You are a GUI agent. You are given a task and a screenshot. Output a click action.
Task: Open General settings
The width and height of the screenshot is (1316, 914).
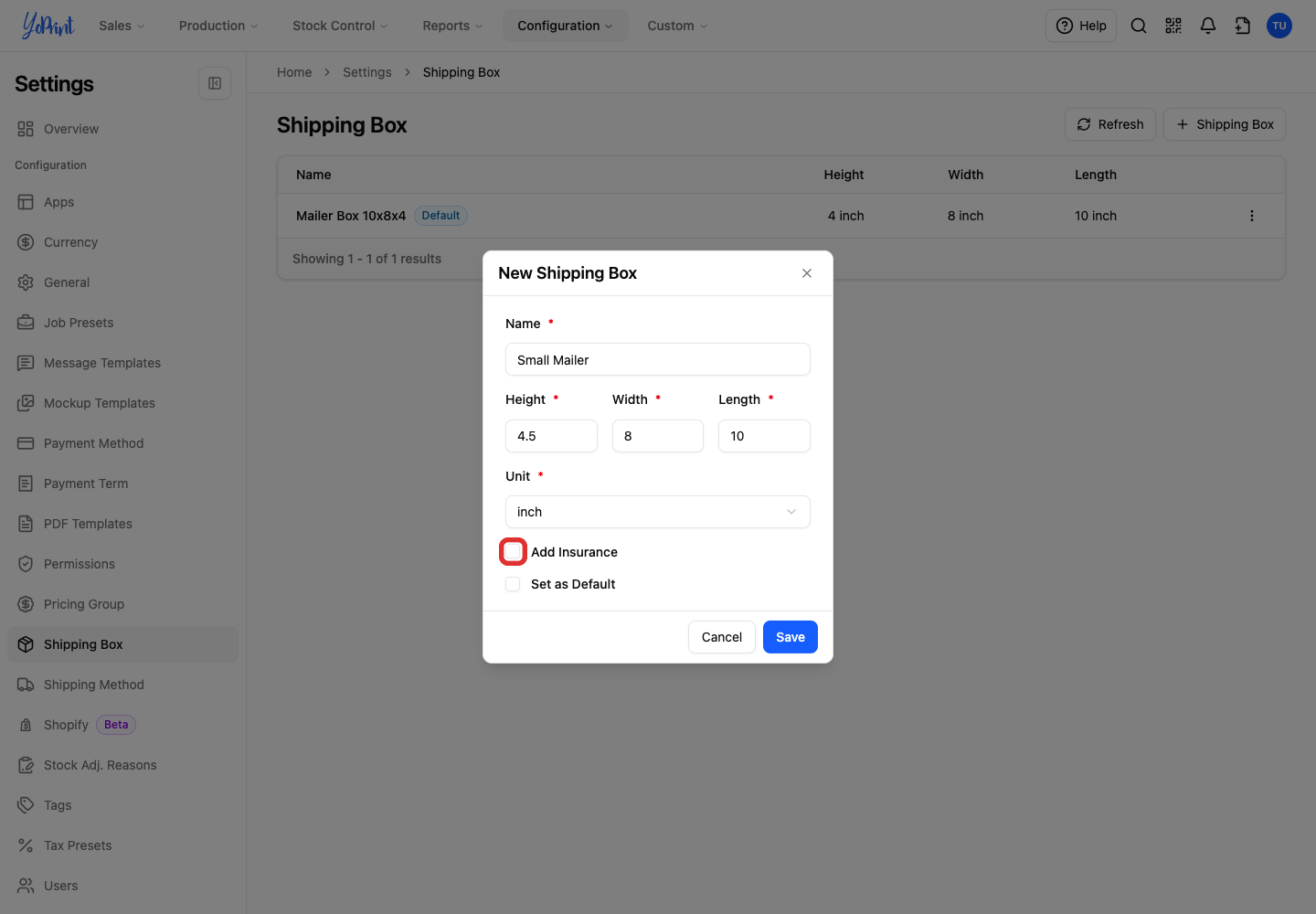pos(122,282)
